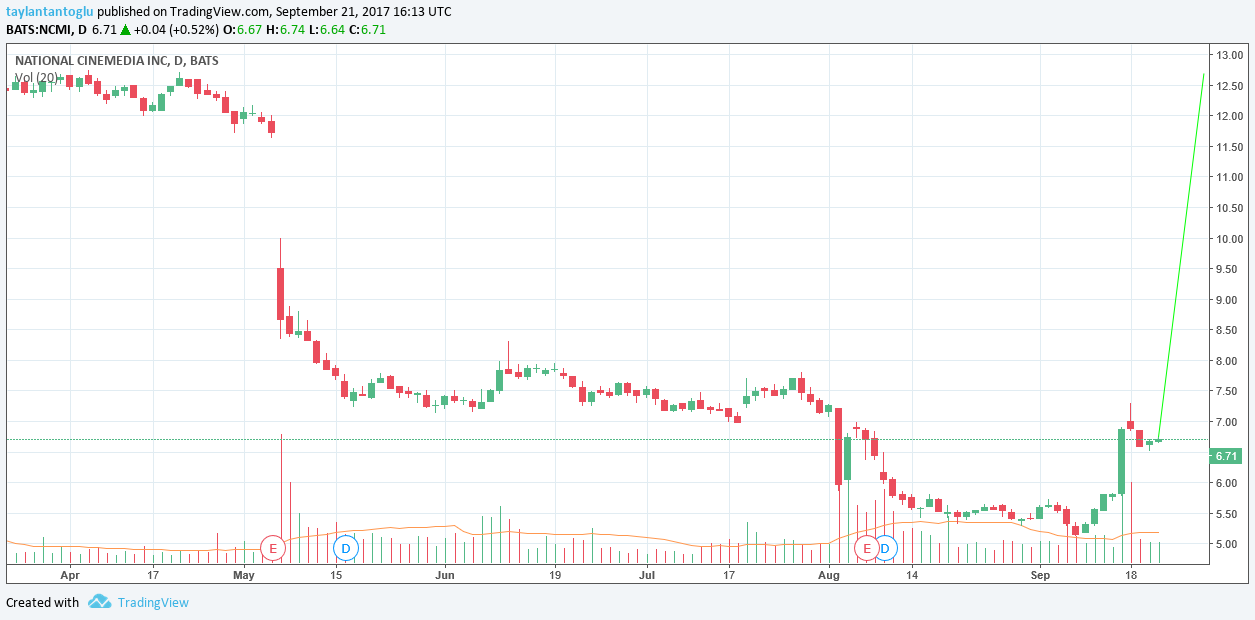
Task: Select the O:6.67 open value
Action: [x=243, y=30]
